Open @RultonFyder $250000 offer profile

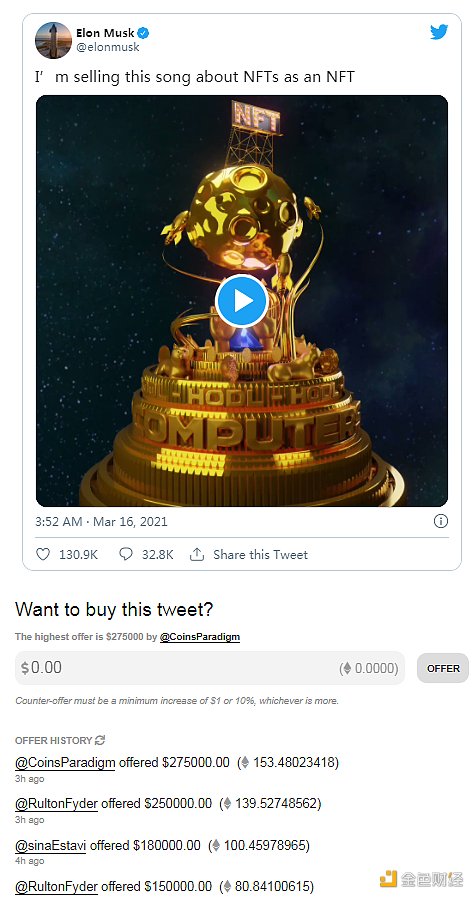[56, 804]
